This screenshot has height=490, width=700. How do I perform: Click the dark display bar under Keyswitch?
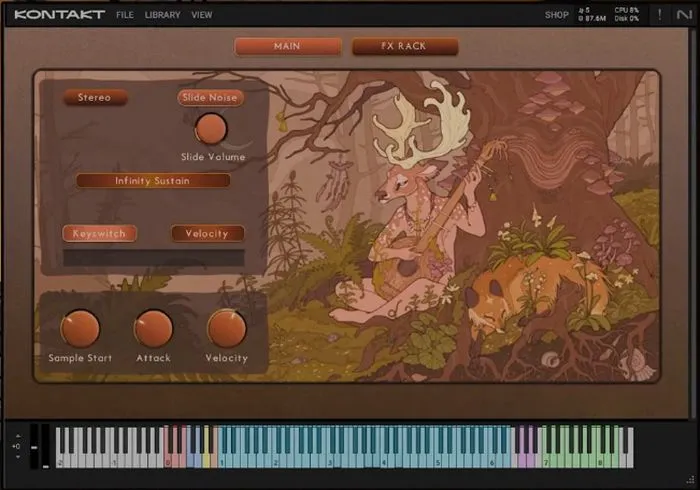[x=154, y=258]
